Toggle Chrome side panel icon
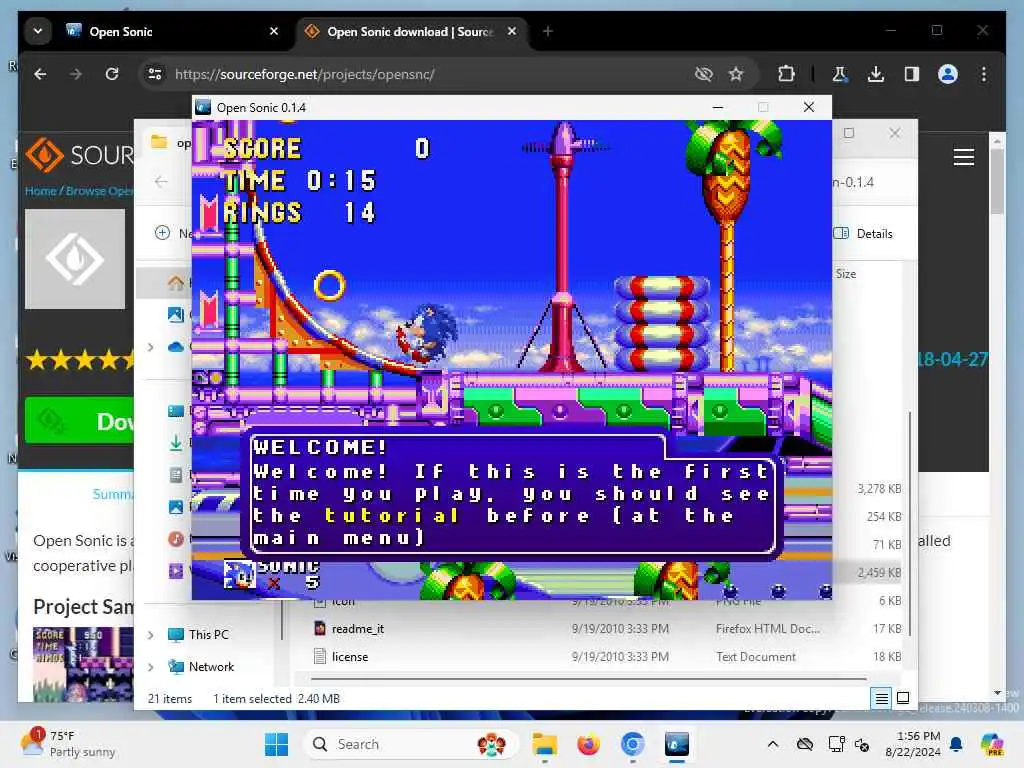 (x=912, y=74)
